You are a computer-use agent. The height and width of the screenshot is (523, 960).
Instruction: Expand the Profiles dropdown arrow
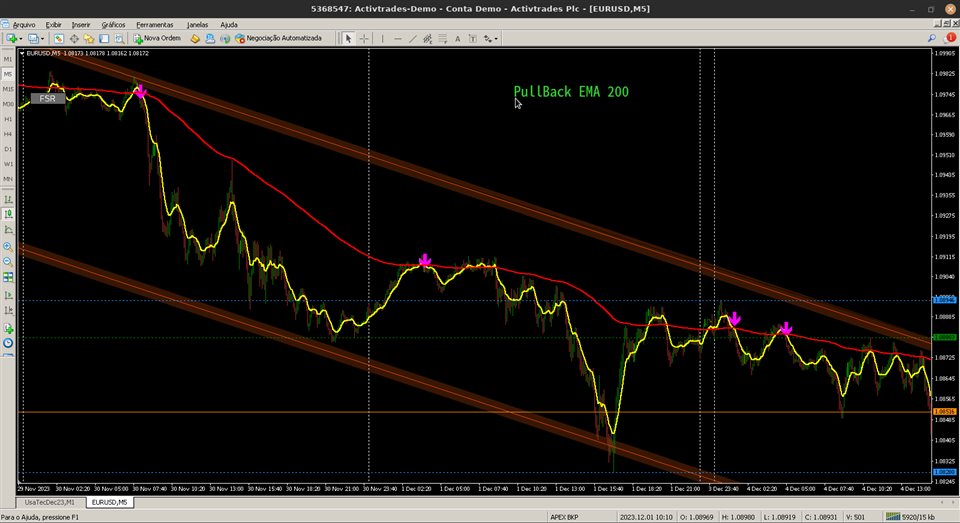tap(42, 39)
